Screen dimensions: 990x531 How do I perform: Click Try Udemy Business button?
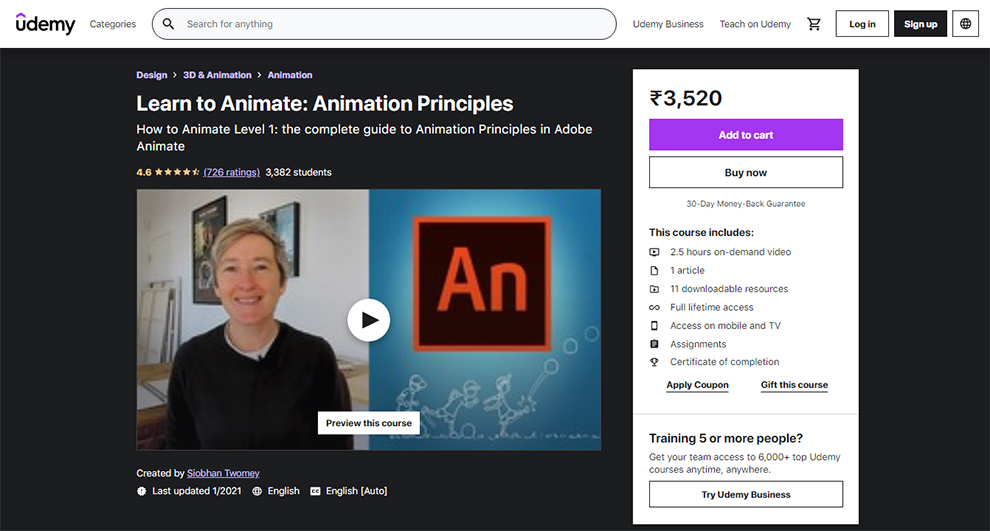tap(746, 494)
